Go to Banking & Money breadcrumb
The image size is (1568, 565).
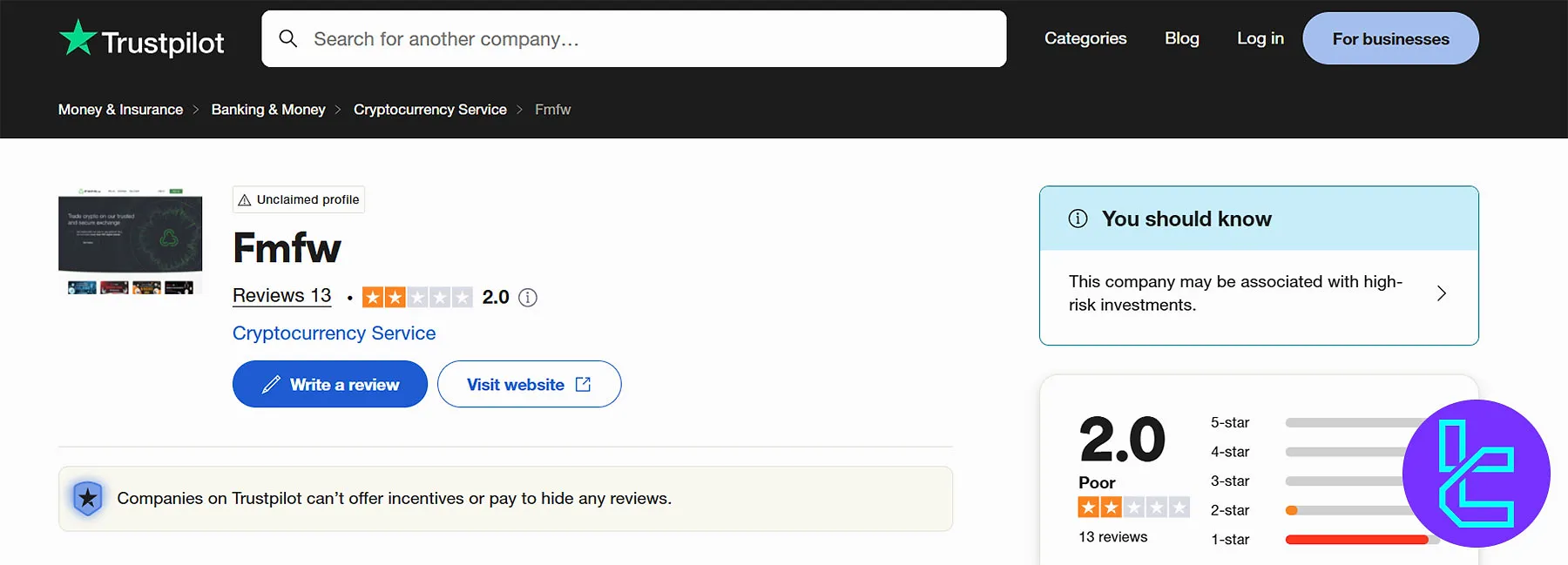[268, 110]
